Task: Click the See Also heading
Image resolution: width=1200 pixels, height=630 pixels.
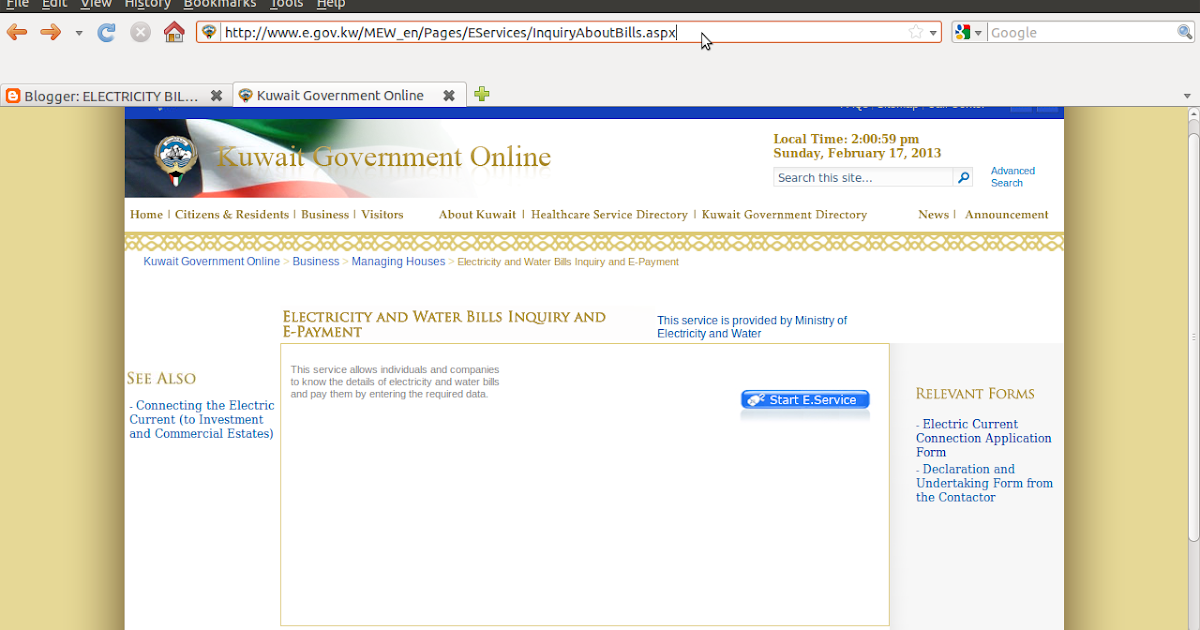Action: (161, 378)
